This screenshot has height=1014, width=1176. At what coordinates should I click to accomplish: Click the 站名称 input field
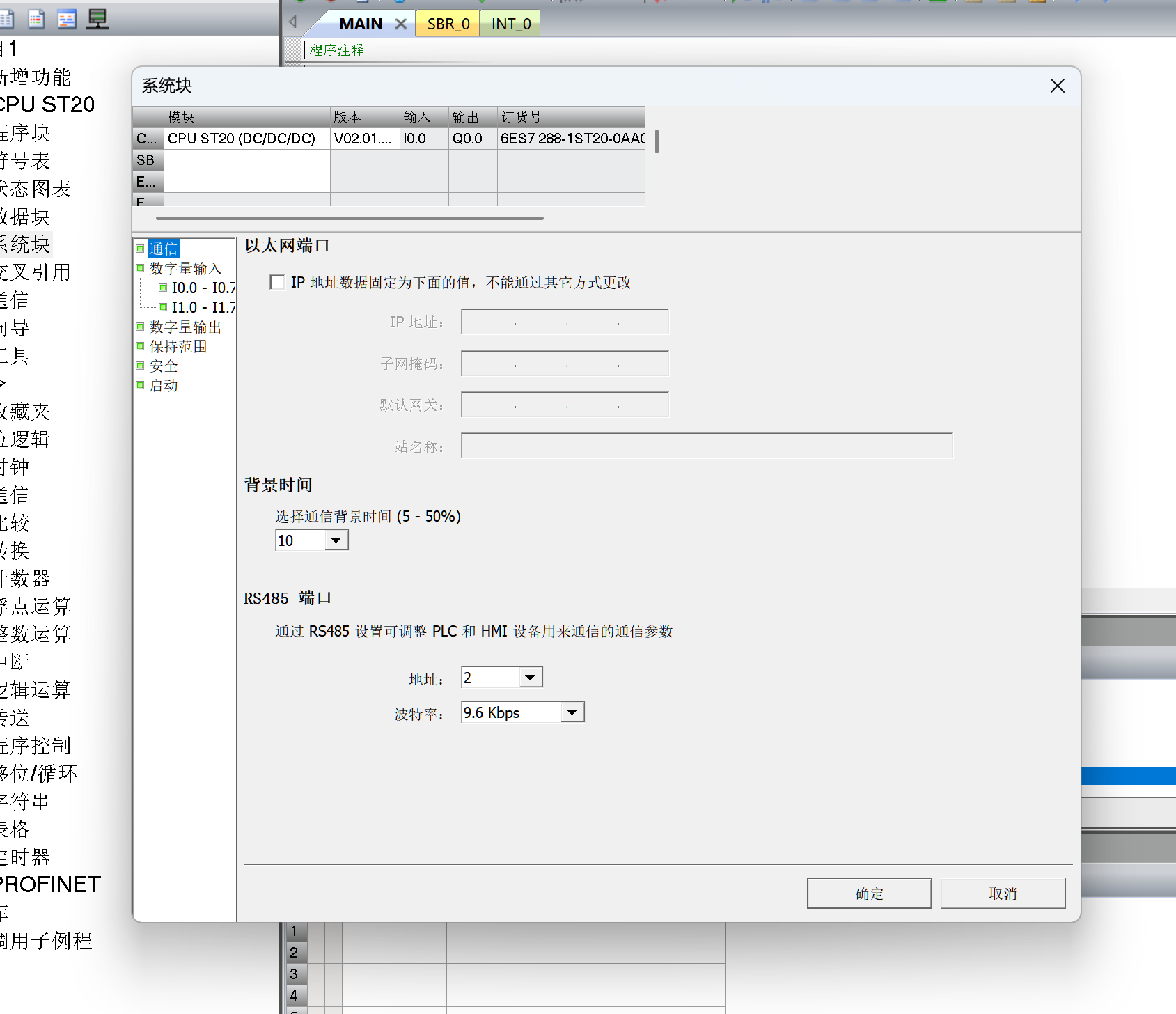click(707, 446)
